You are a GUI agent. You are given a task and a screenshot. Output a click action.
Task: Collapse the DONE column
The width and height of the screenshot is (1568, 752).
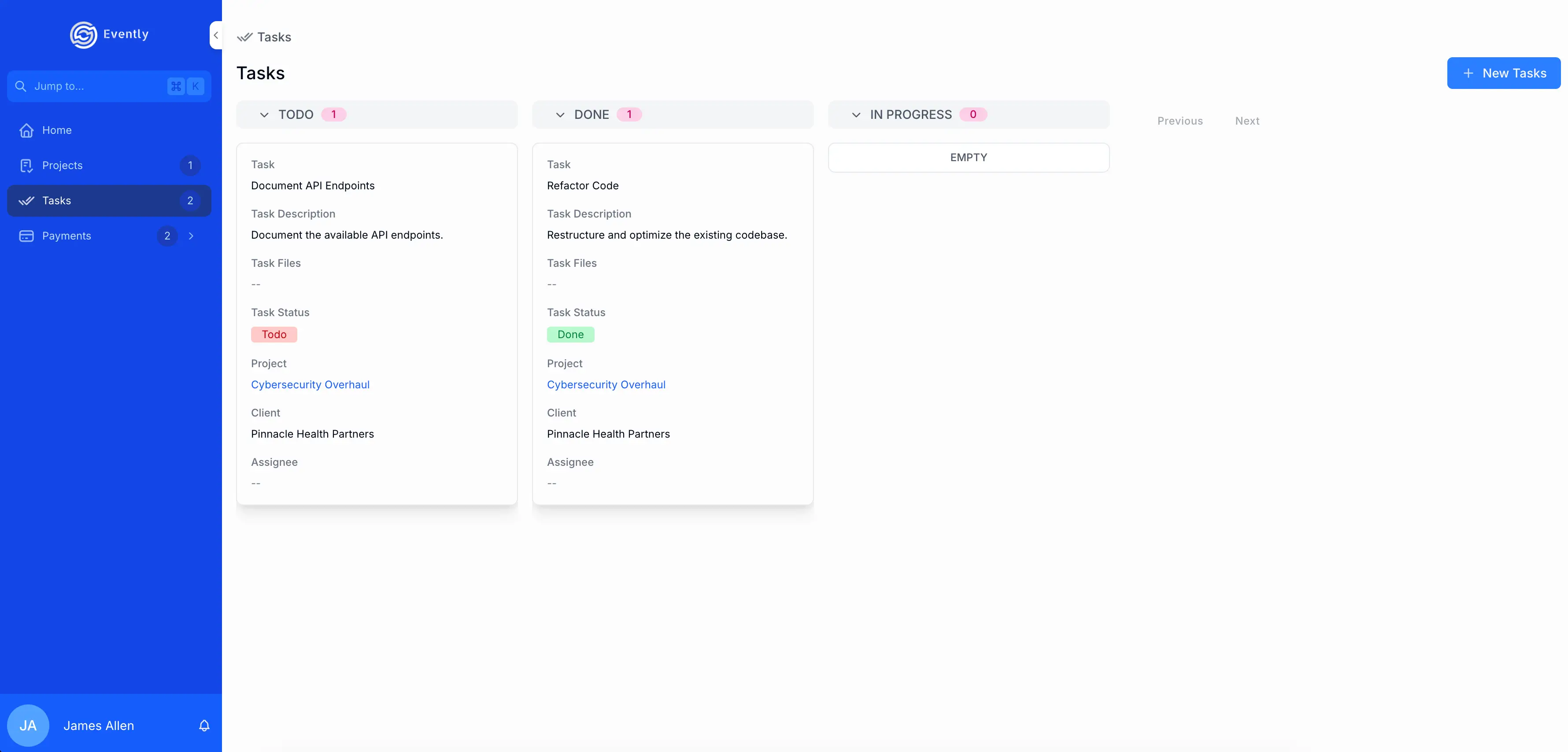(x=560, y=115)
